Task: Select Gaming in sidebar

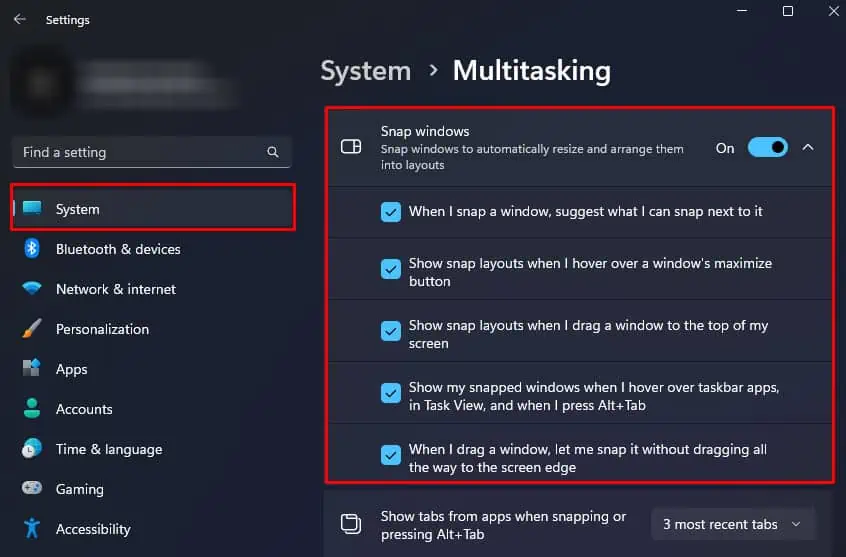Action: pos(79,490)
